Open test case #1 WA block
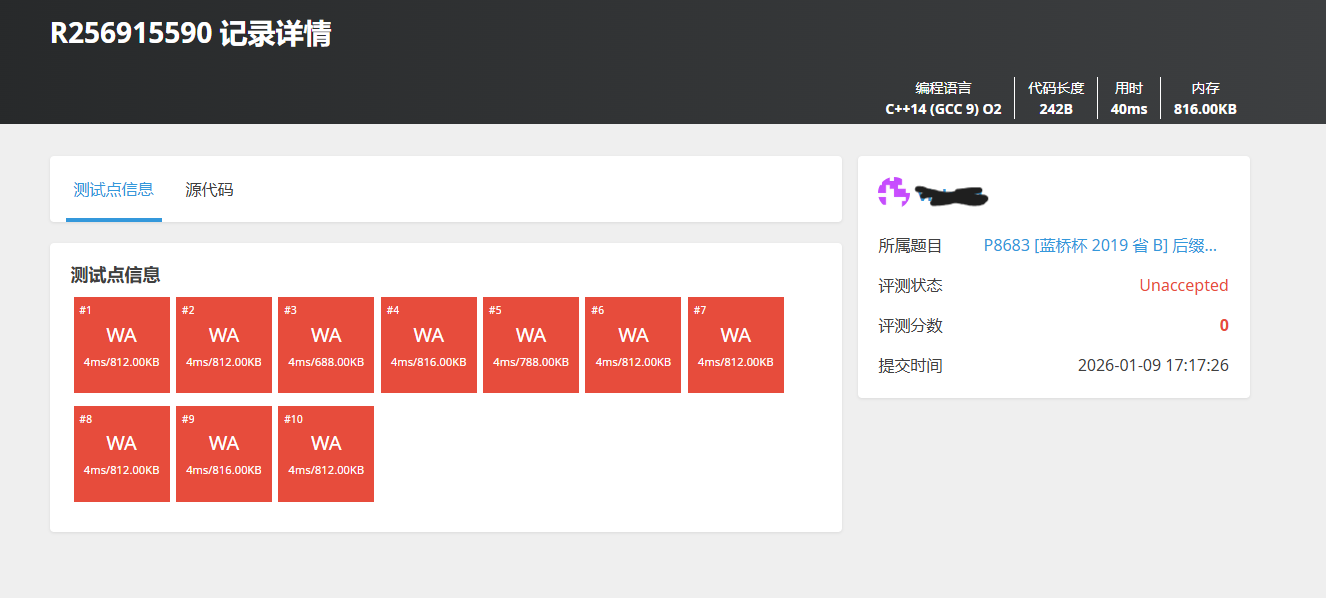This screenshot has width=1326, height=598. (122, 345)
